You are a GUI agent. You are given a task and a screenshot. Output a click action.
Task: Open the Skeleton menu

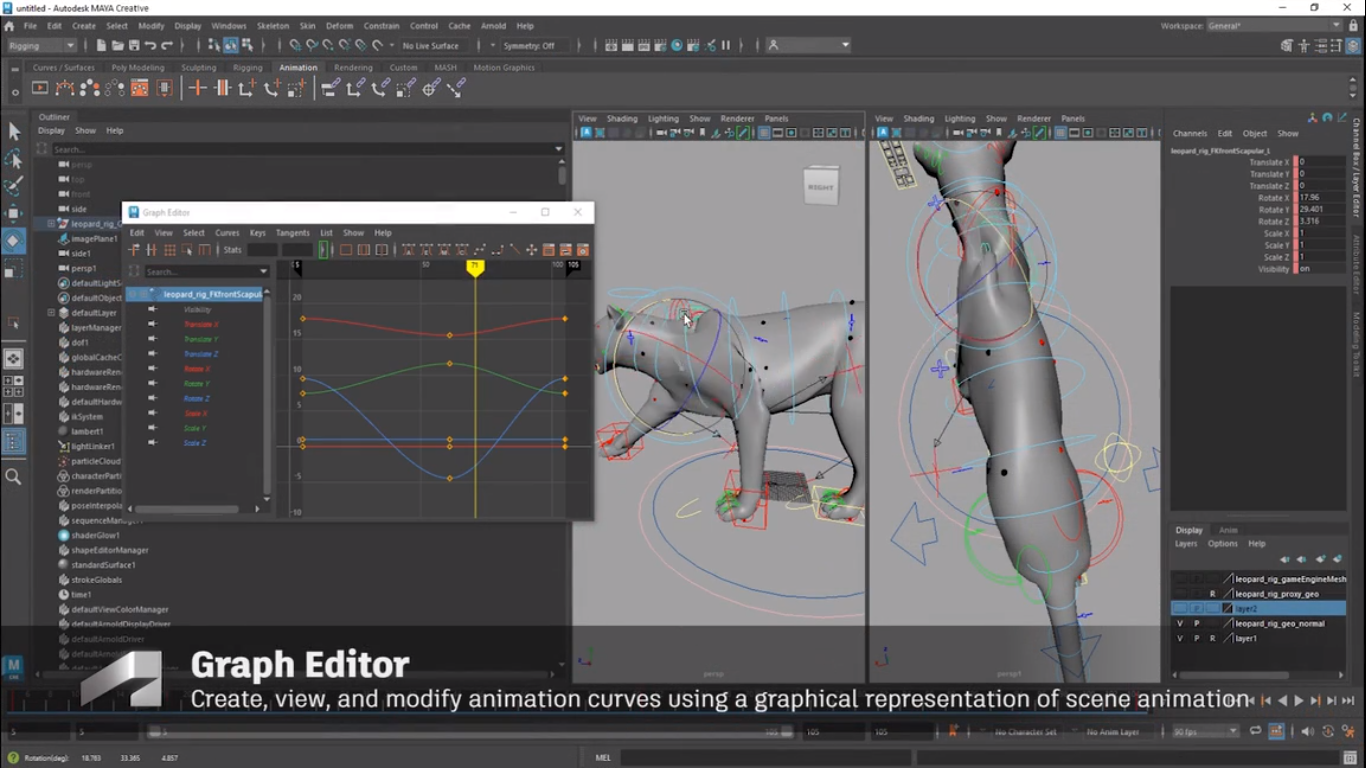coord(273,26)
